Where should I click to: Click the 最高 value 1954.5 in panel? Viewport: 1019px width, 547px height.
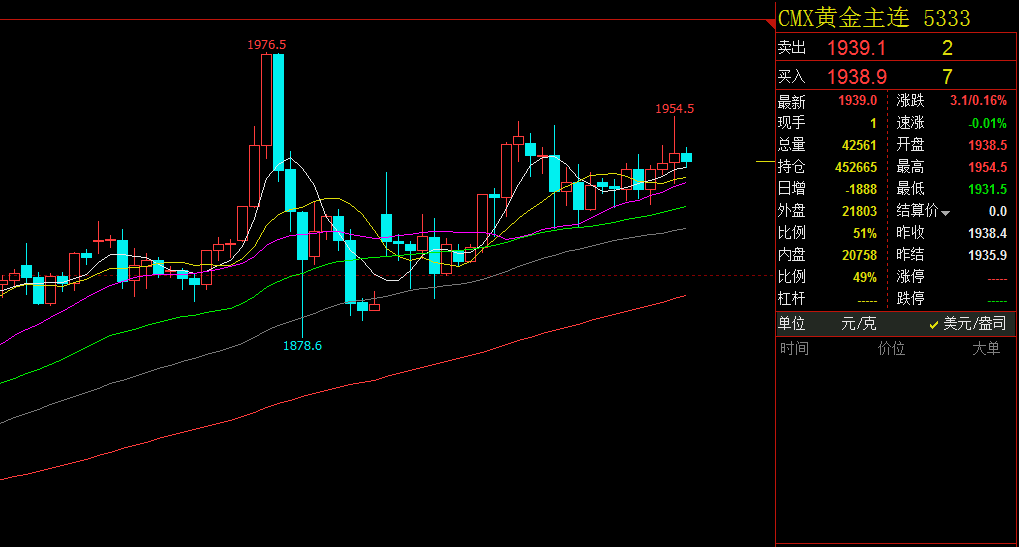pyautogui.click(x=987, y=167)
